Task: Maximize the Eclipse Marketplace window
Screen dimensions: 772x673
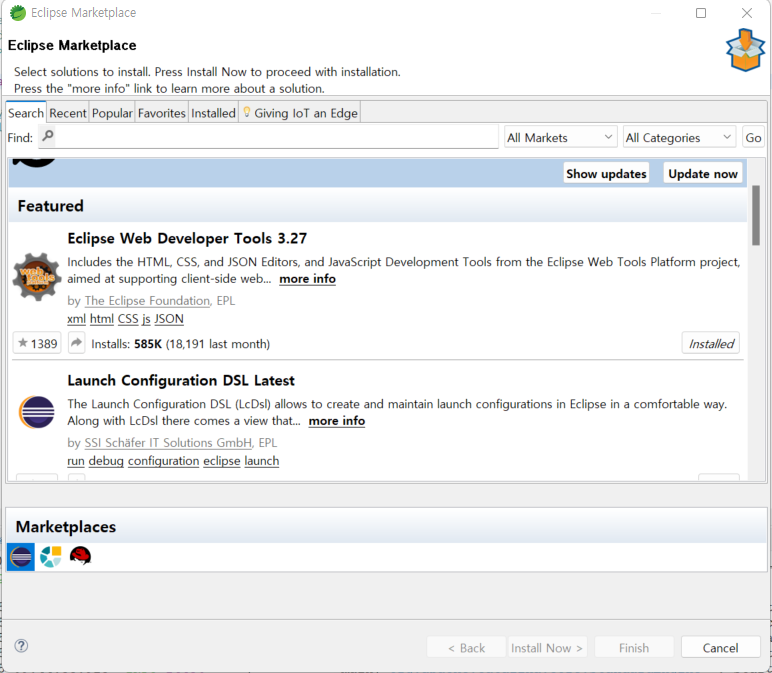Action: point(701,13)
